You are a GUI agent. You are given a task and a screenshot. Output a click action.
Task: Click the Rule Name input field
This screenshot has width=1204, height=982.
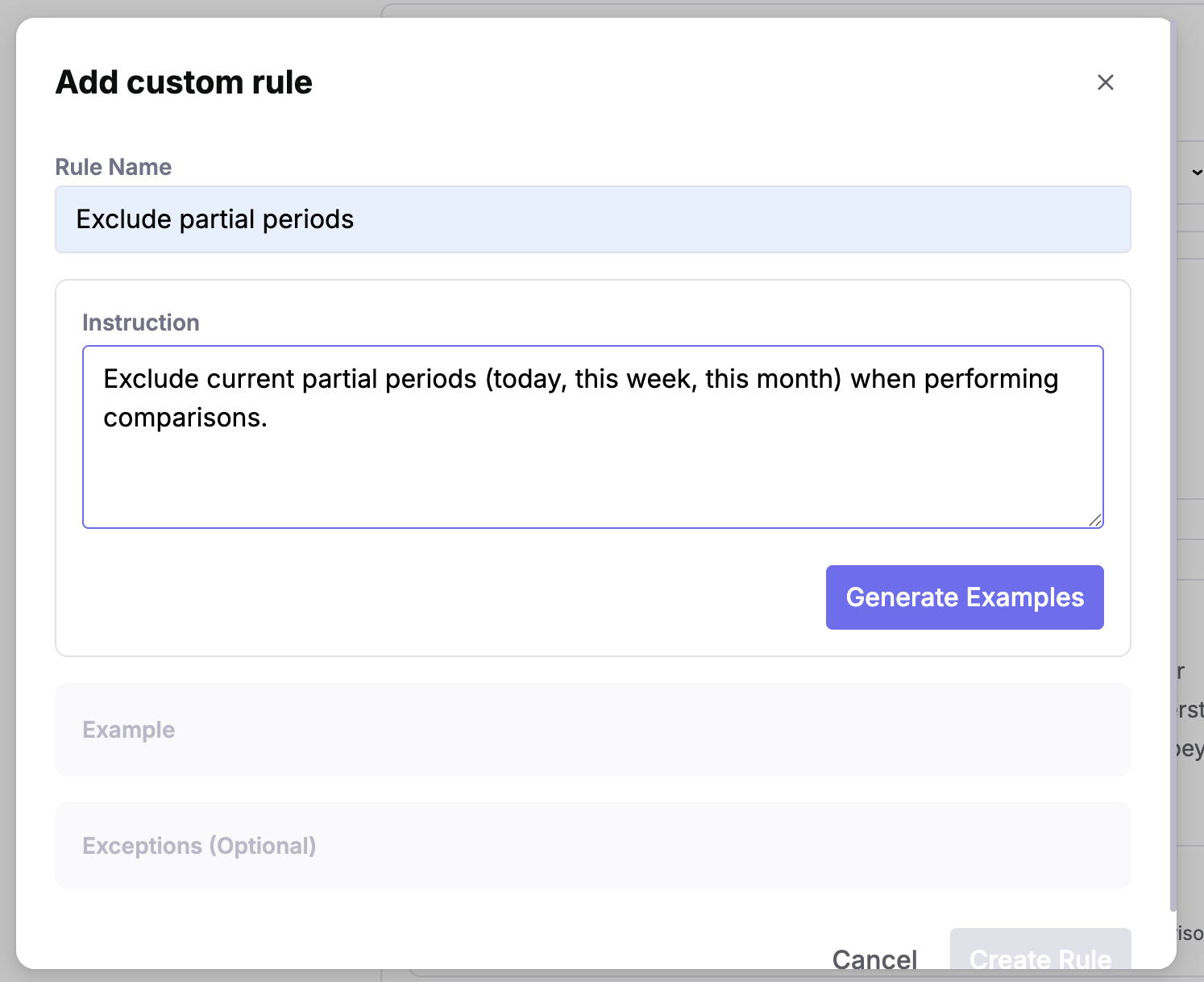[592, 219]
